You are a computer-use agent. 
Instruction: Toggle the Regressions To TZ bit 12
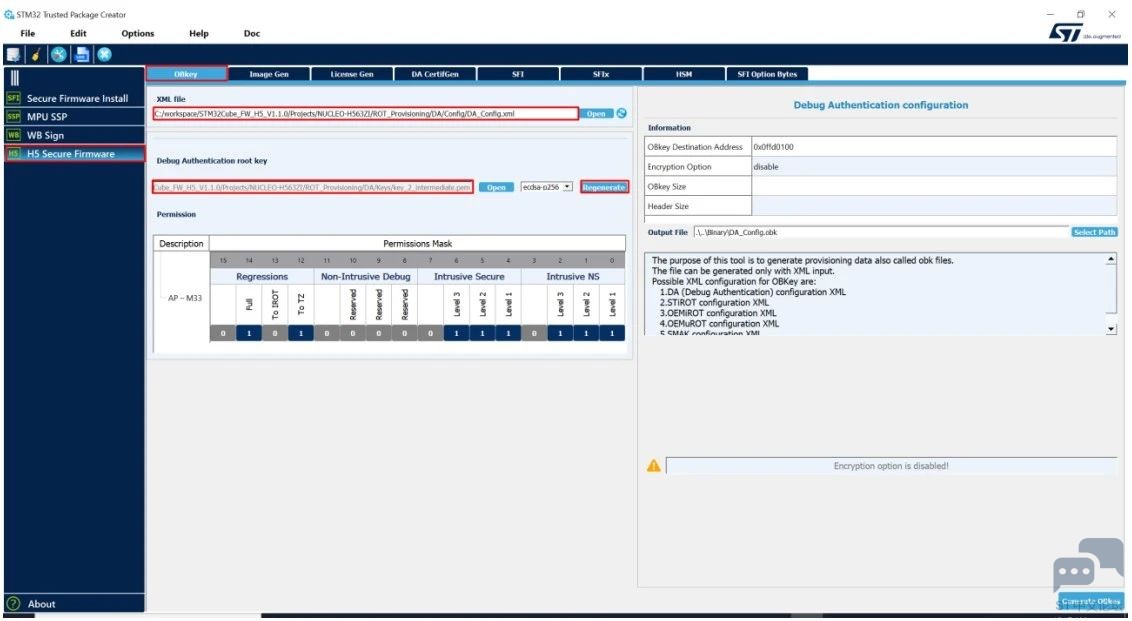[301, 334]
